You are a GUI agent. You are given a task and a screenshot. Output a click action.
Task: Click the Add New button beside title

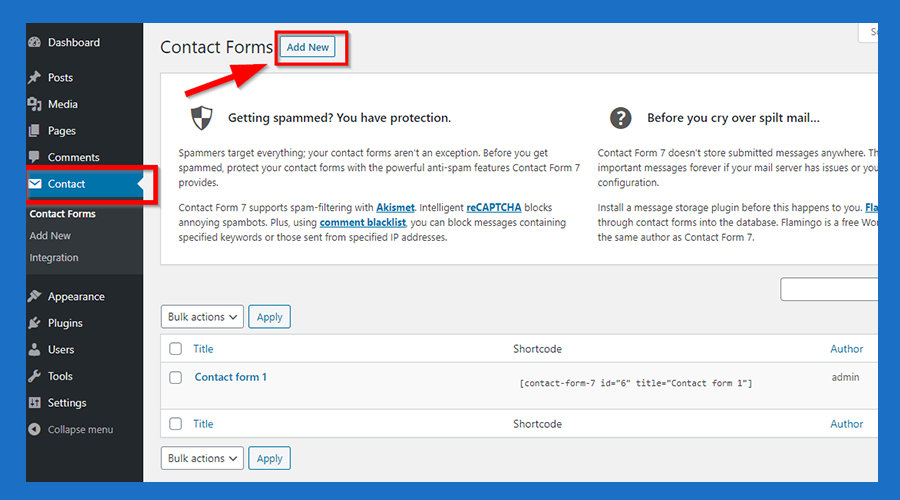(x=308, y=47)
